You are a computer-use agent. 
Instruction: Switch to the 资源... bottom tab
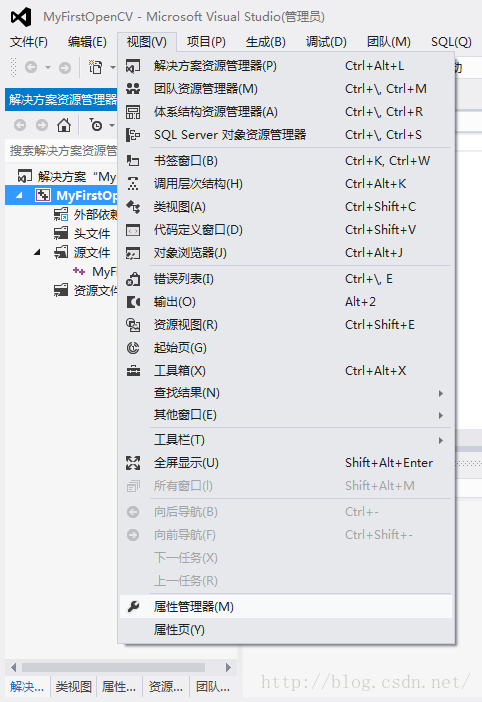coord(166,686)
